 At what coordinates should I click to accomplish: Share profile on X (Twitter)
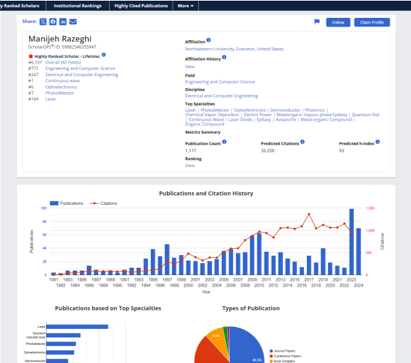(43, 22)
